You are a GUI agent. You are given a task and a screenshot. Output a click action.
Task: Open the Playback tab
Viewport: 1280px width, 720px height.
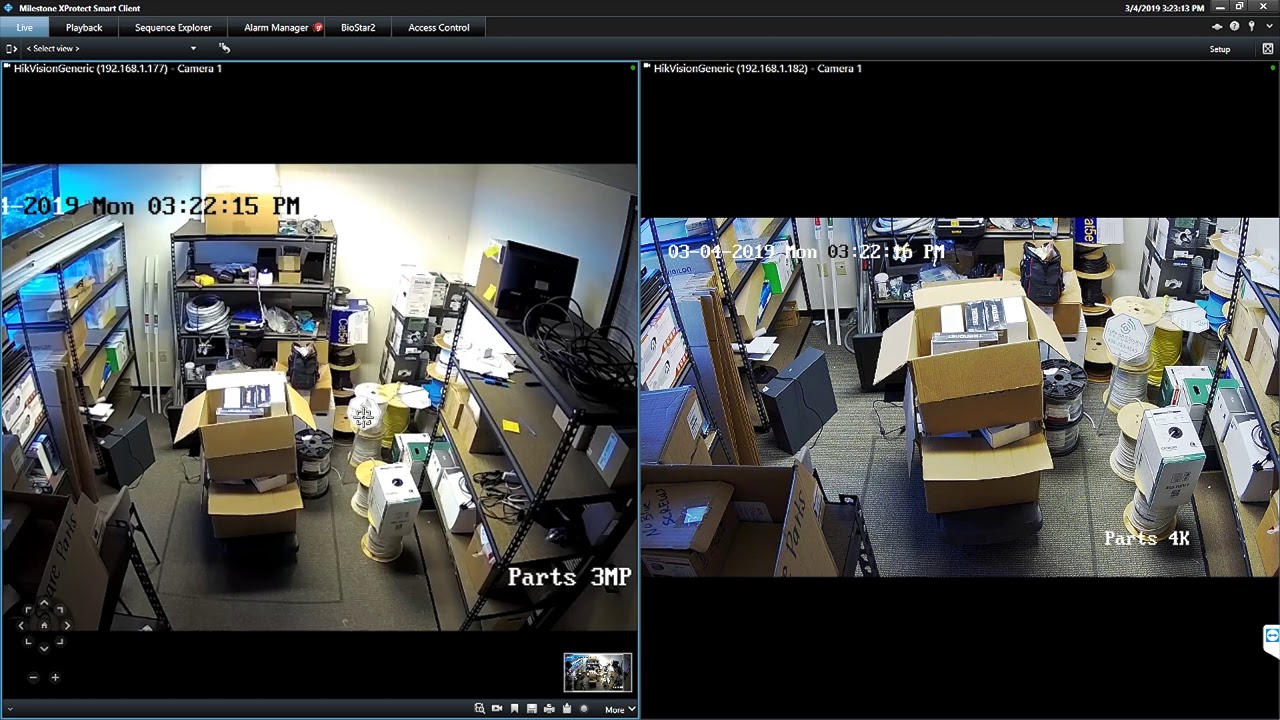(x=84, y=27)
